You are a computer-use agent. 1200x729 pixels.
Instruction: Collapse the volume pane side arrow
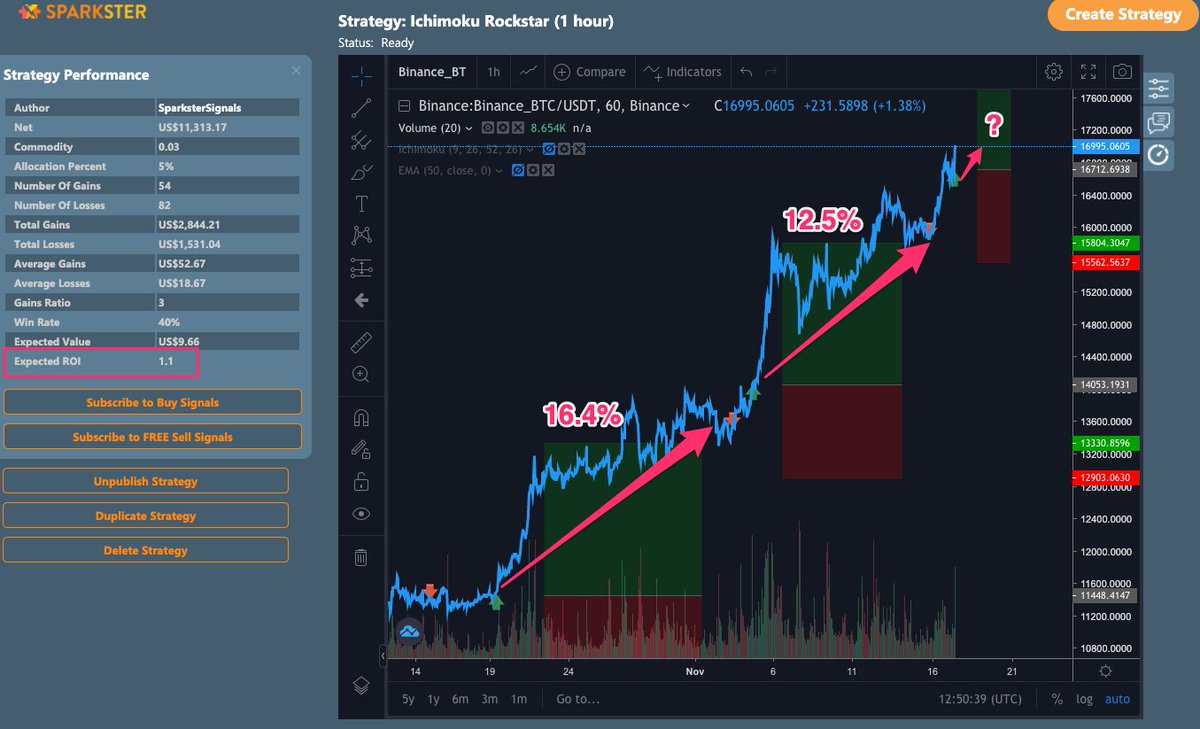(x=383, y=655)
